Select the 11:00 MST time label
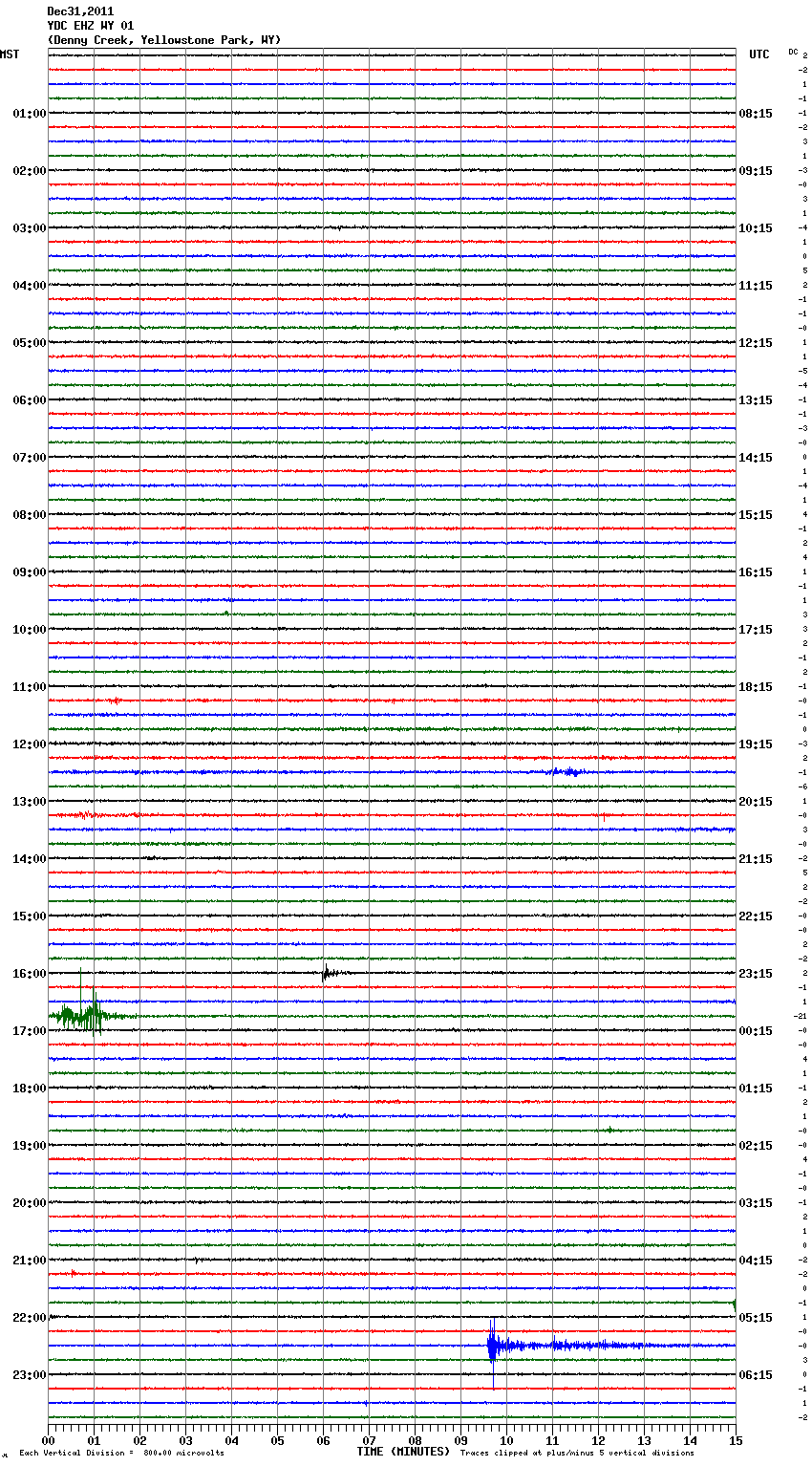The width and height of the screenshot is (812, 1466). click(x=30, y=687)
